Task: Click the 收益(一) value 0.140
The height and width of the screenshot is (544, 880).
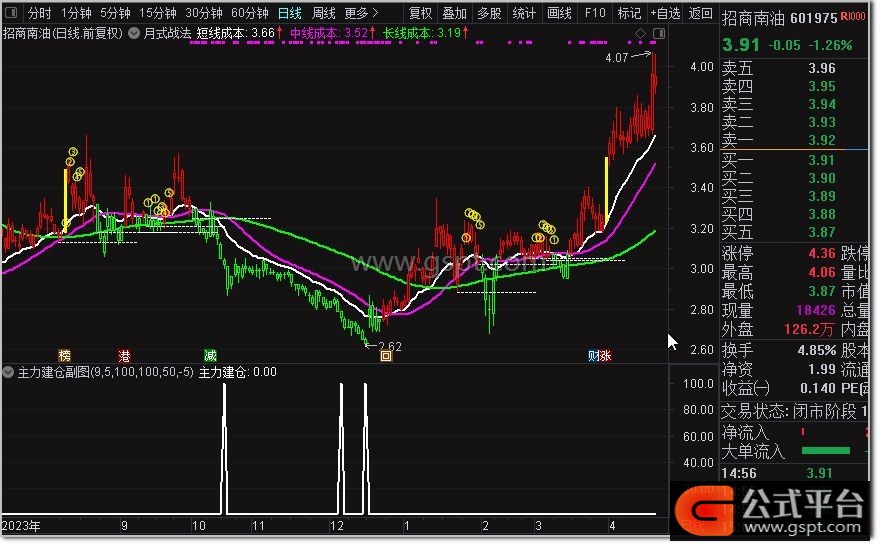Action: [x=818, y=388]
